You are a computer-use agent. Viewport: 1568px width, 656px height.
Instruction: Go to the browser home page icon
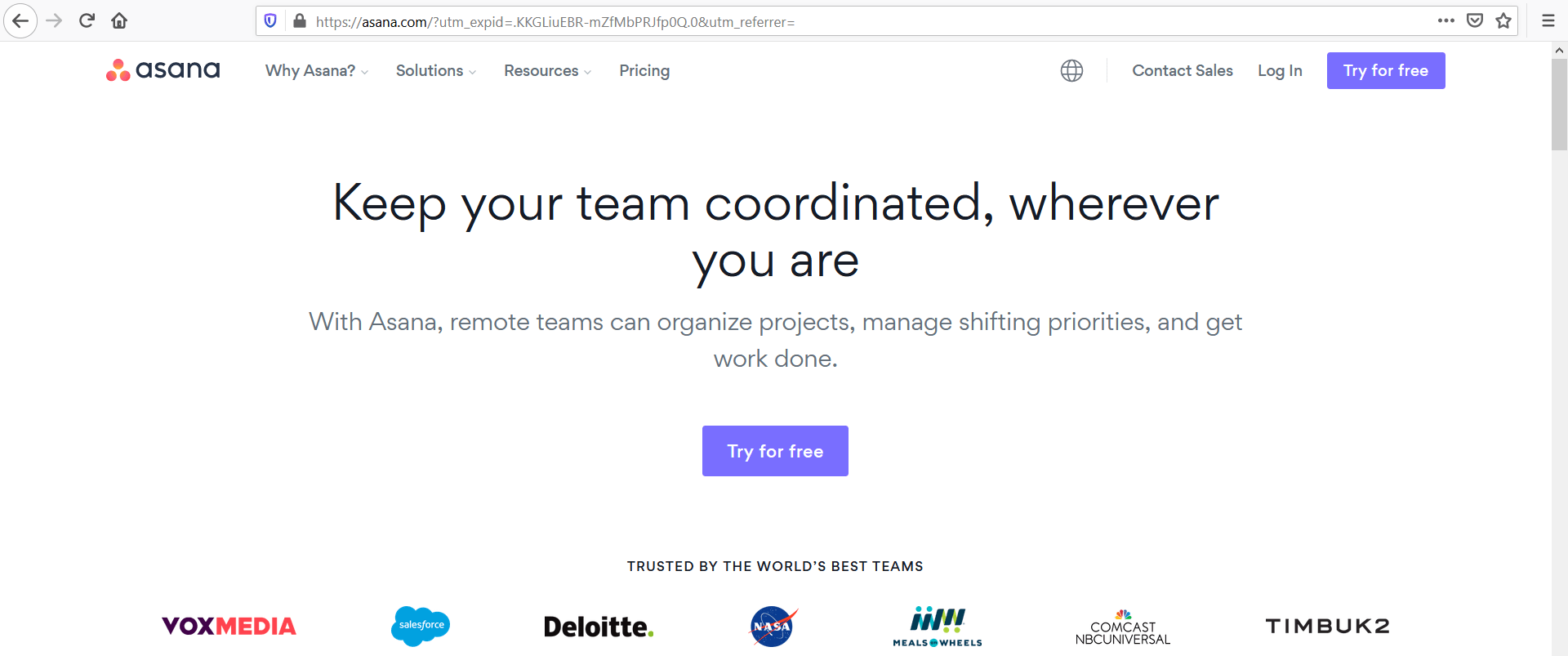(x=119, y=21)
